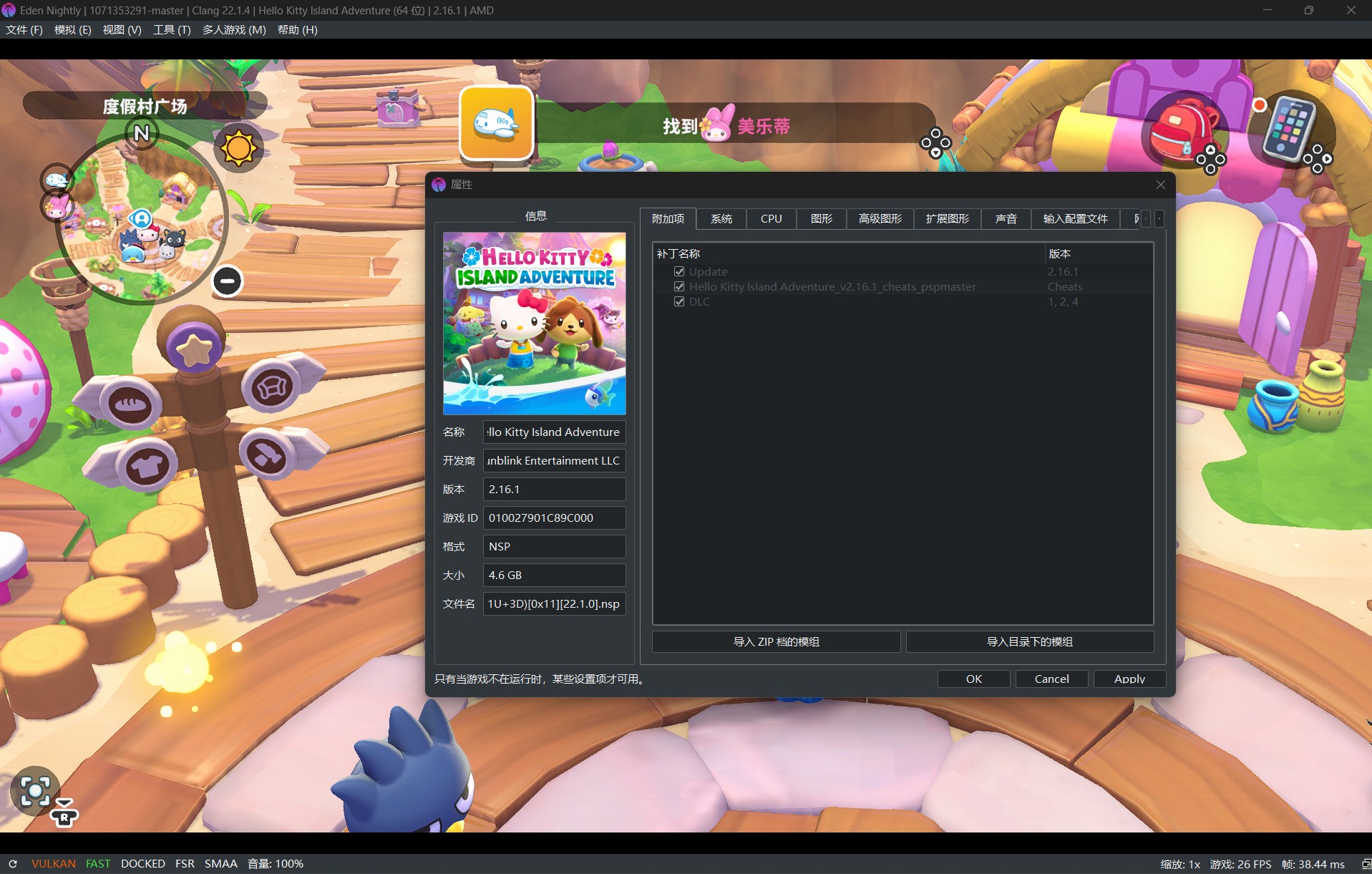The image size is (1372, 874).
Task: Click the minimap zoom-out minus button
Action: coord(228,281)
